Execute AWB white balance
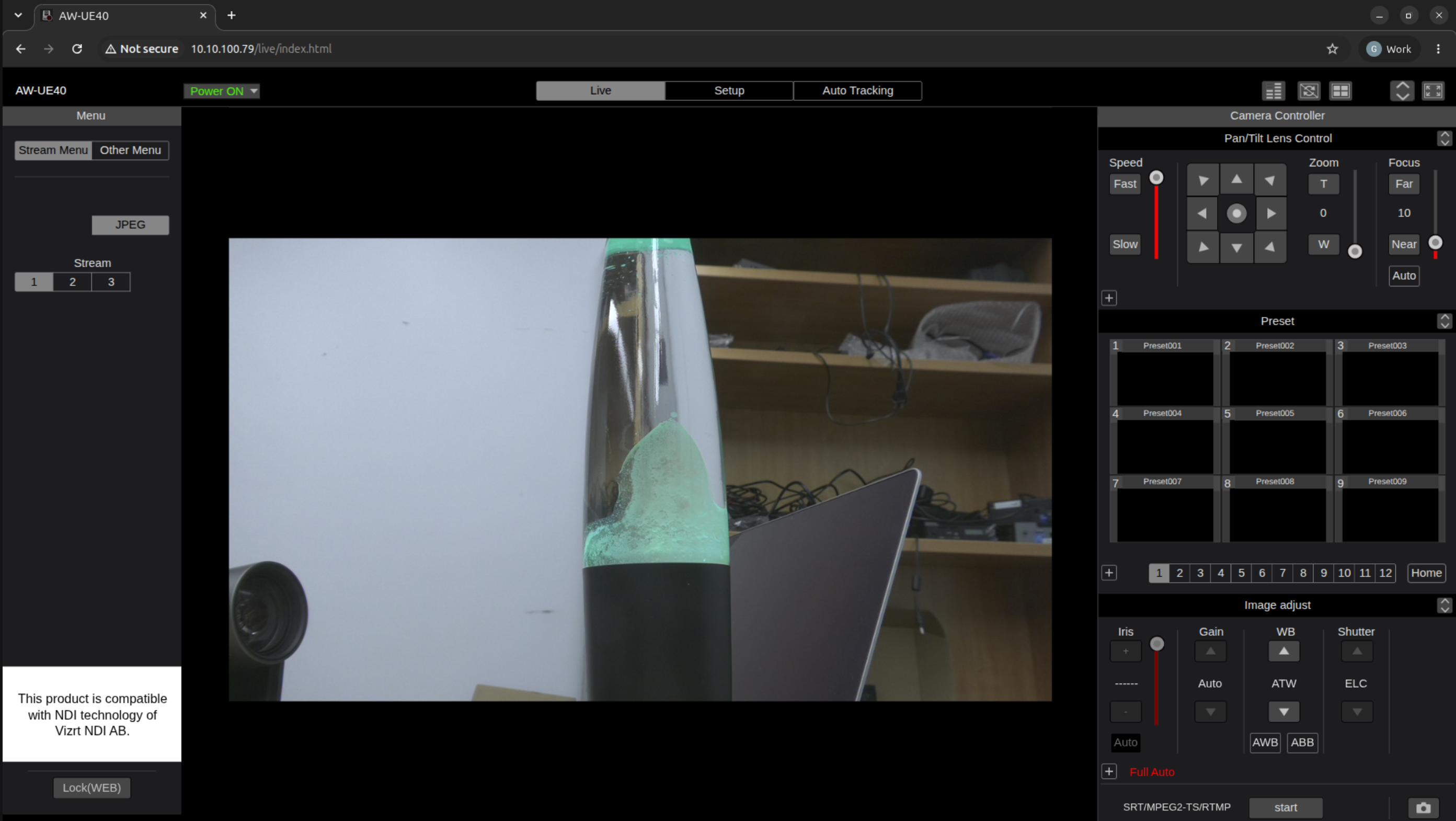The height and width of the screenshot is (821, 1456). (x=1265, y=743)
